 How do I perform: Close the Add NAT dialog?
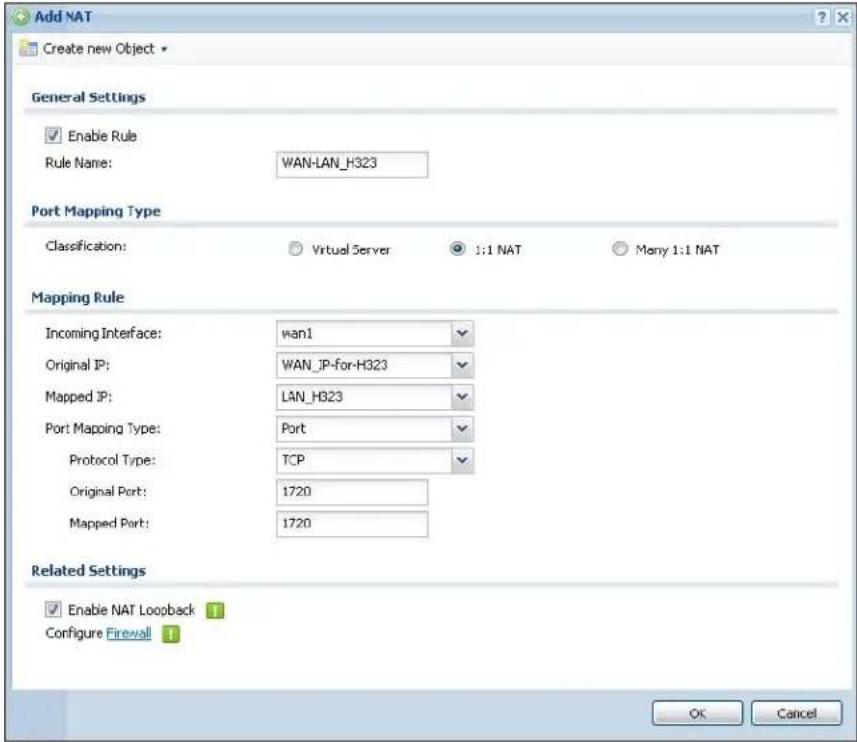tap(843, 17)
